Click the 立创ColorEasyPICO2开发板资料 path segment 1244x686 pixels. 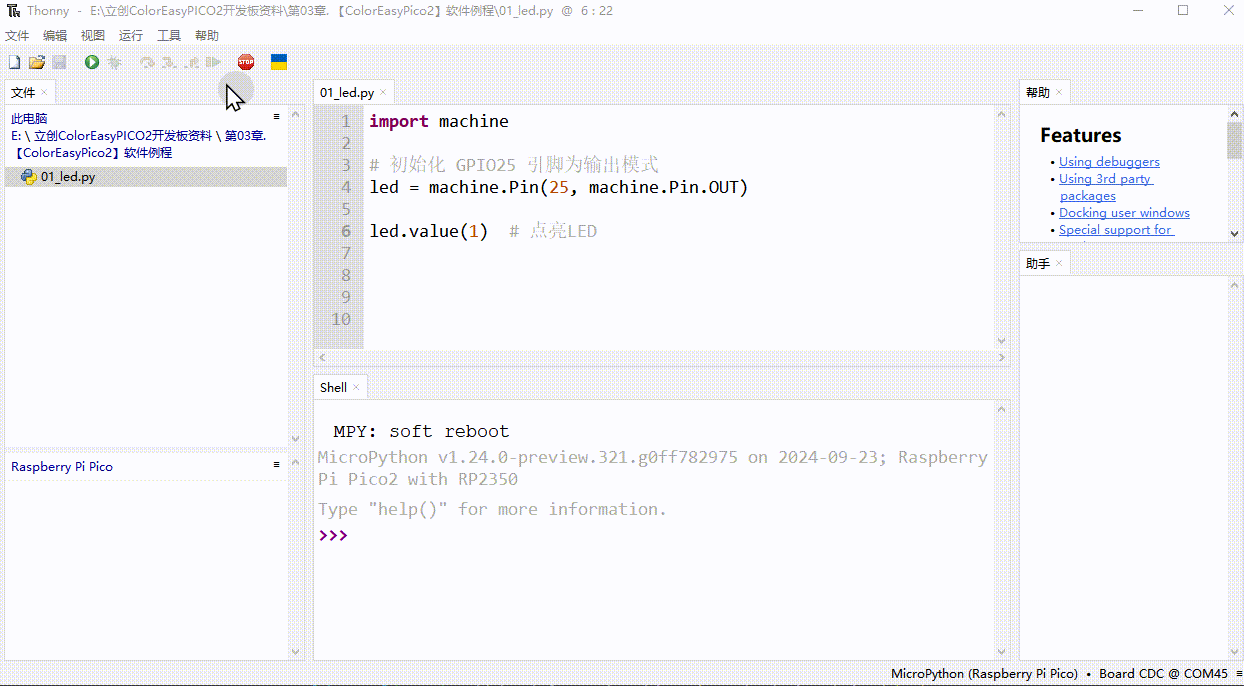click(123, 136)
